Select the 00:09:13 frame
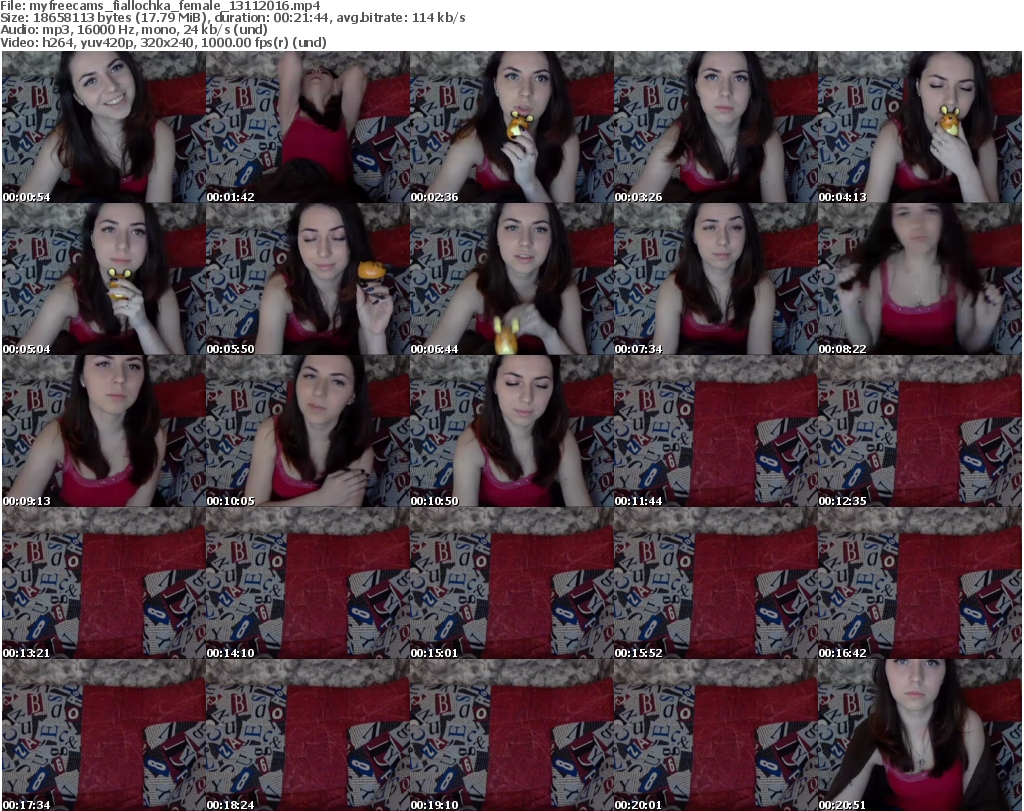Image resolution: width=1024 pixels, height=811 pixels. [x=103, y=431]
